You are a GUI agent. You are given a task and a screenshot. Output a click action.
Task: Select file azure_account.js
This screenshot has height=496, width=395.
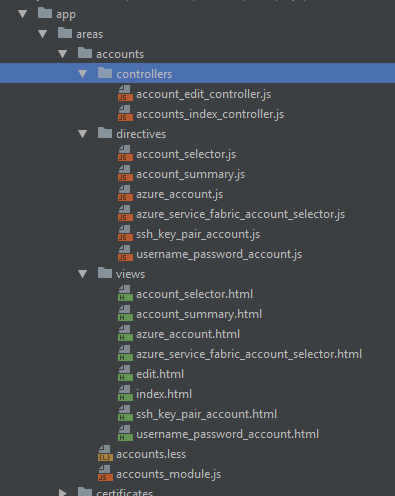point(179,194)
